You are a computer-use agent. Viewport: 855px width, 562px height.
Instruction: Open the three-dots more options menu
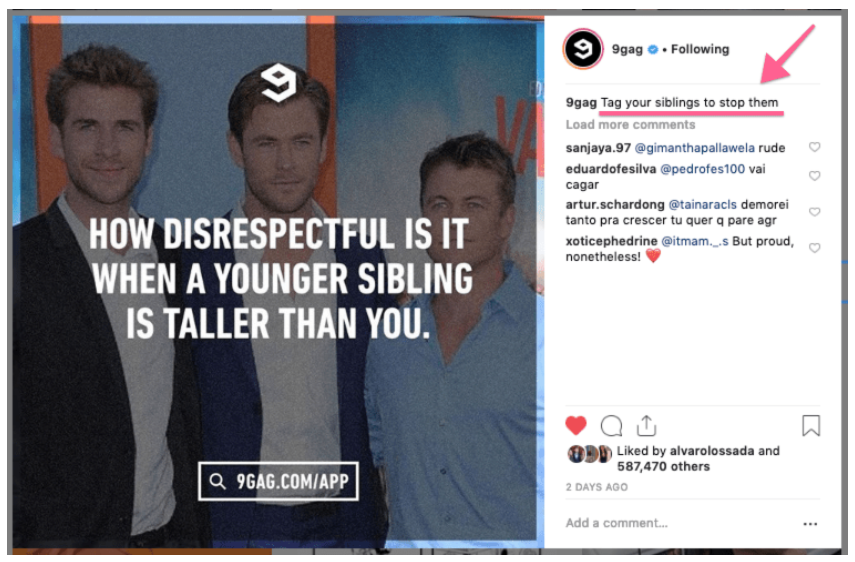(x=810, y=524)
